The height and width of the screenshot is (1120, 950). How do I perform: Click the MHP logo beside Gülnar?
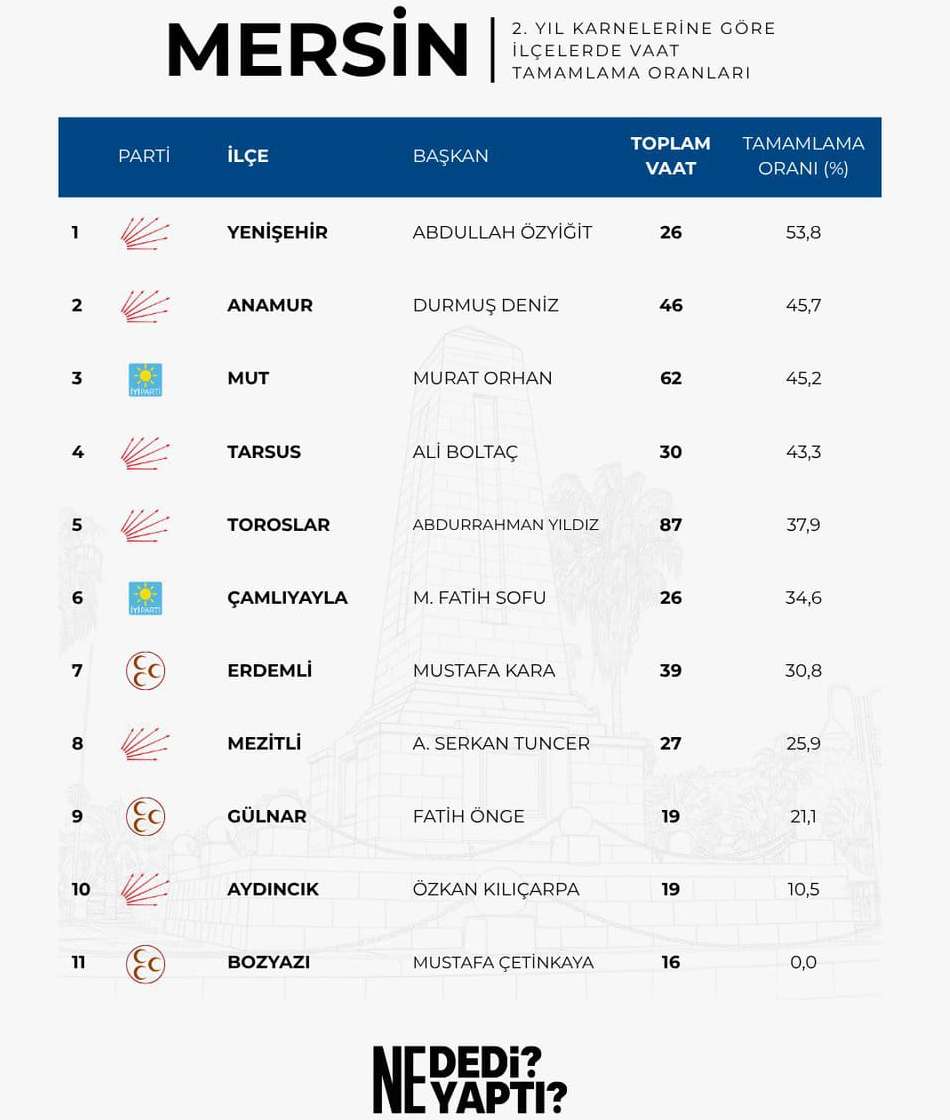click(145, 816)
